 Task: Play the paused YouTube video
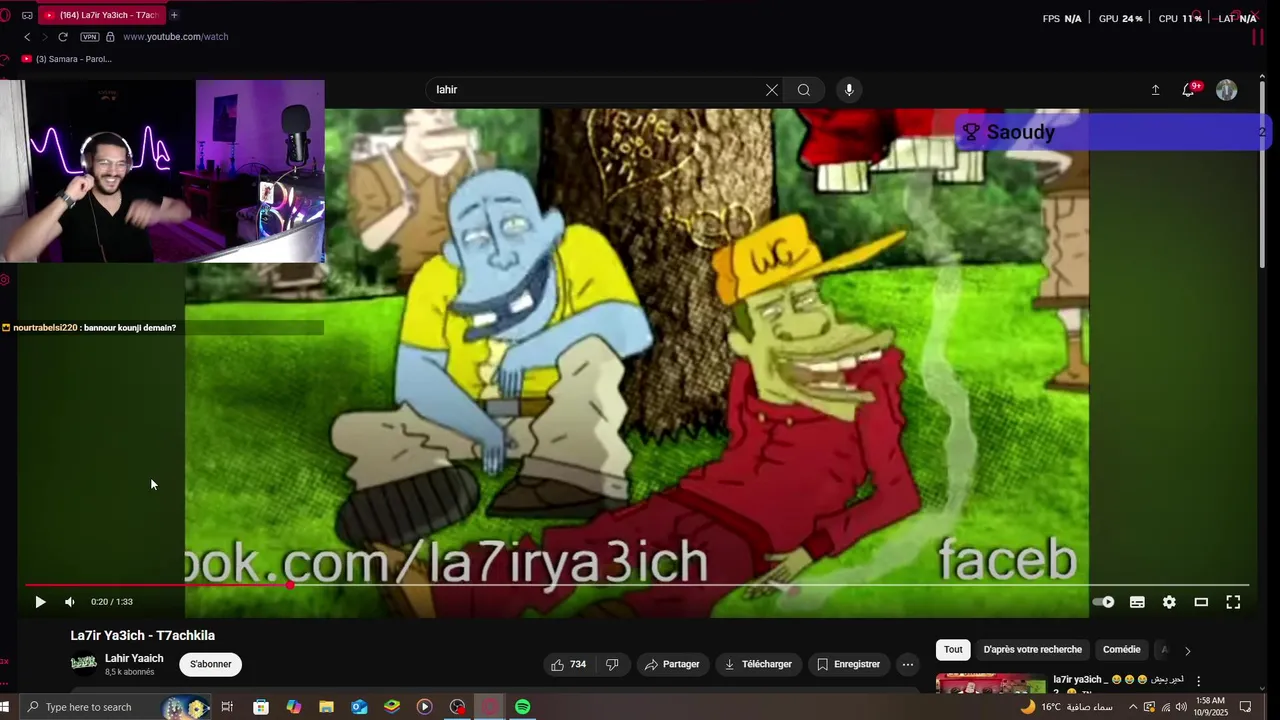40,602
